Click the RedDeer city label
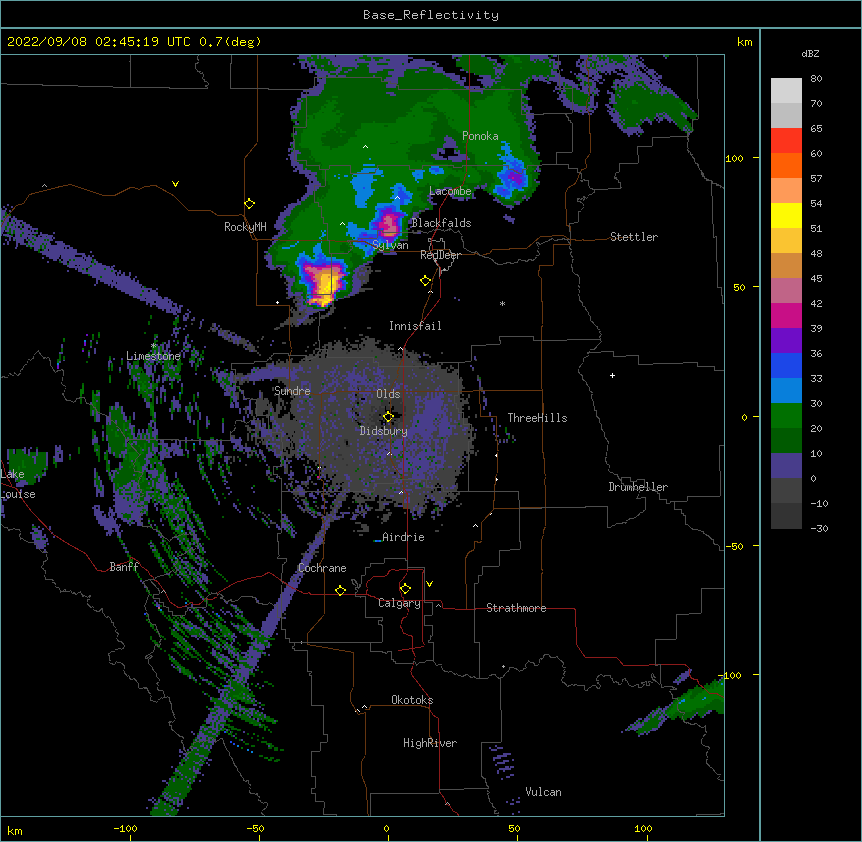The height and width of the screenshot is (842, 862). pos(440,255)
